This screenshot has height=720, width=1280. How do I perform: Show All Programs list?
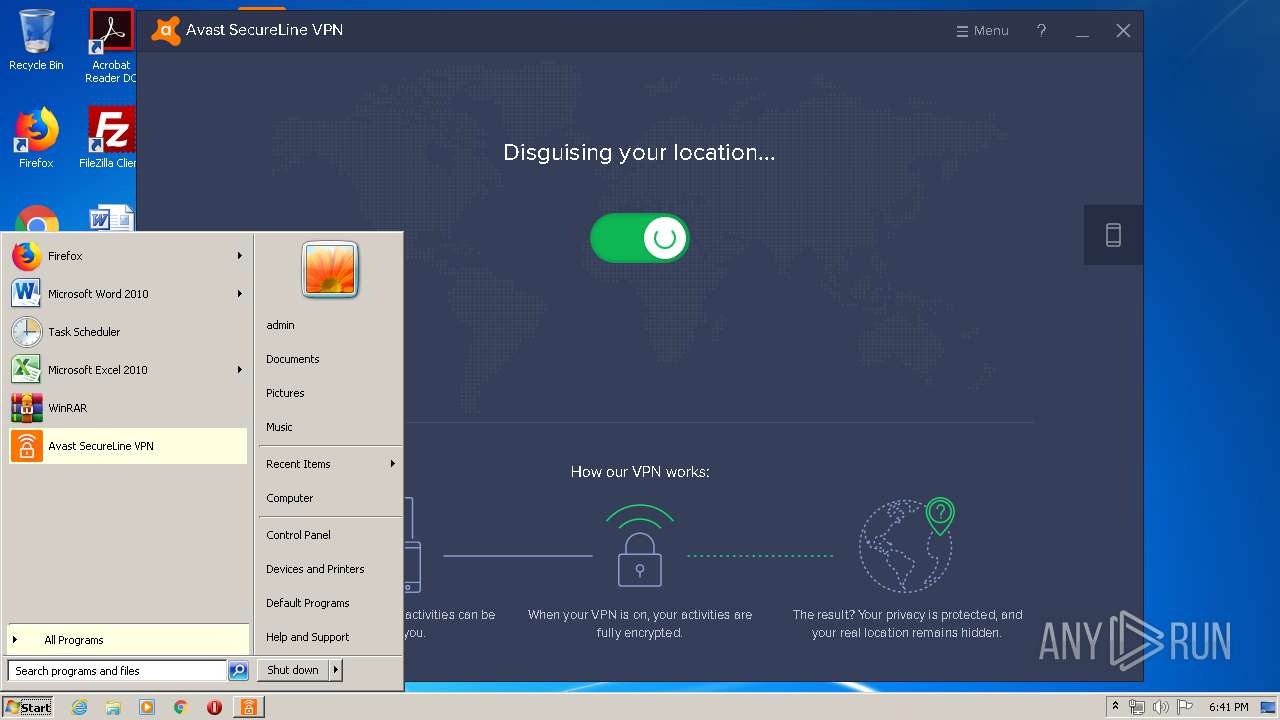(128, 640)
